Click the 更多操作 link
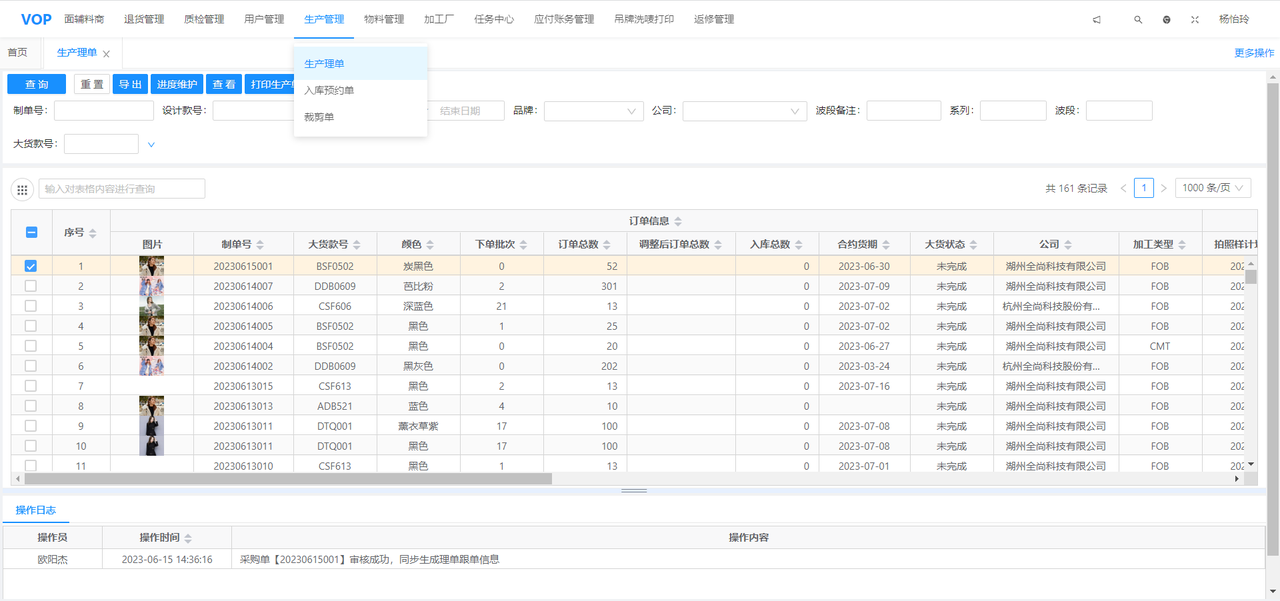 (x=1254, y=53)
